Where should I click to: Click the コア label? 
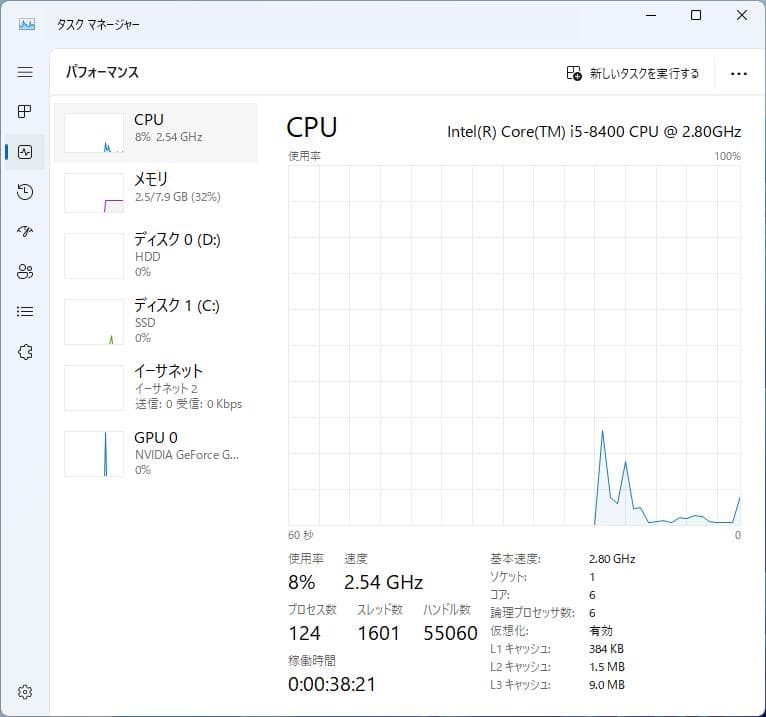[500, 595]
